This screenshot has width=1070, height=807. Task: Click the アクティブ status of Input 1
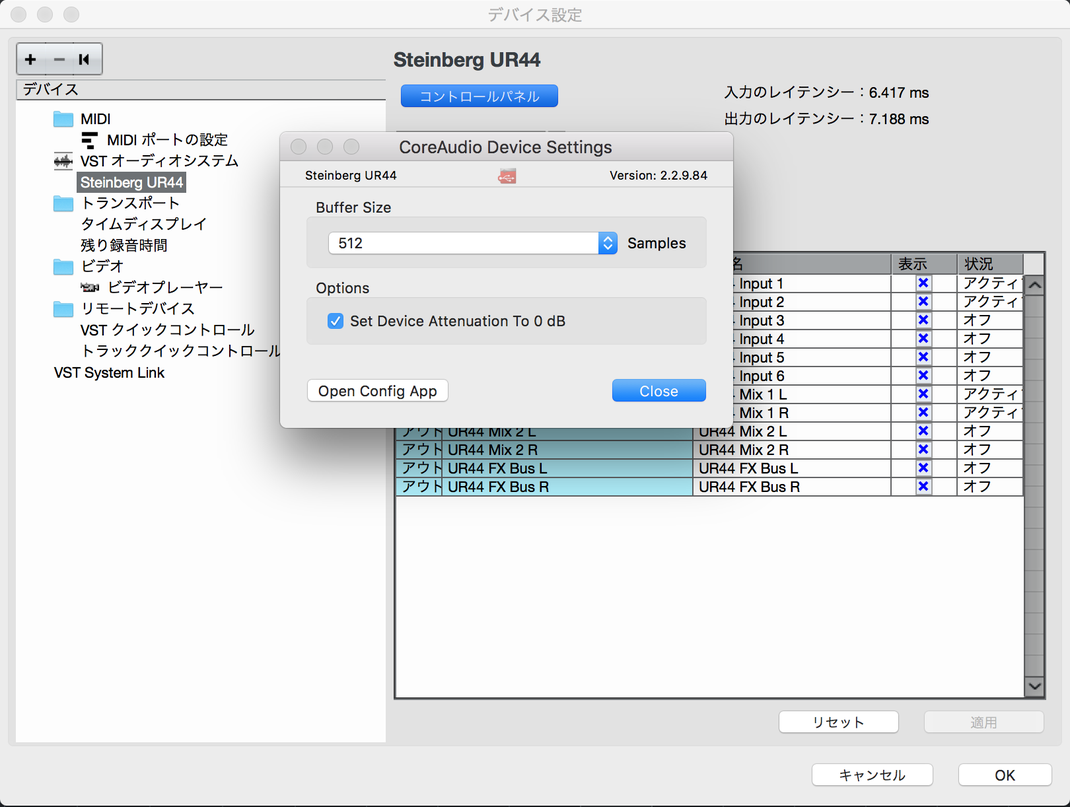pyautogui.click(x=990, y=283)
